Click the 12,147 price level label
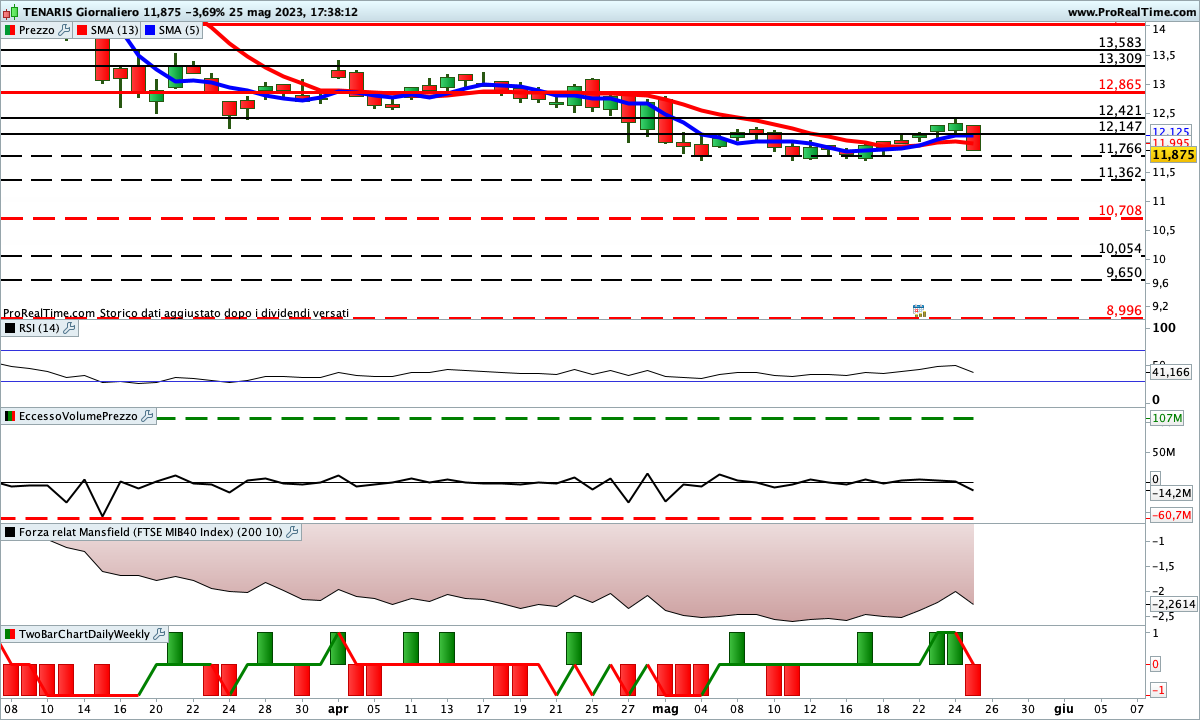1200x720 pixels. (1120, 127)
